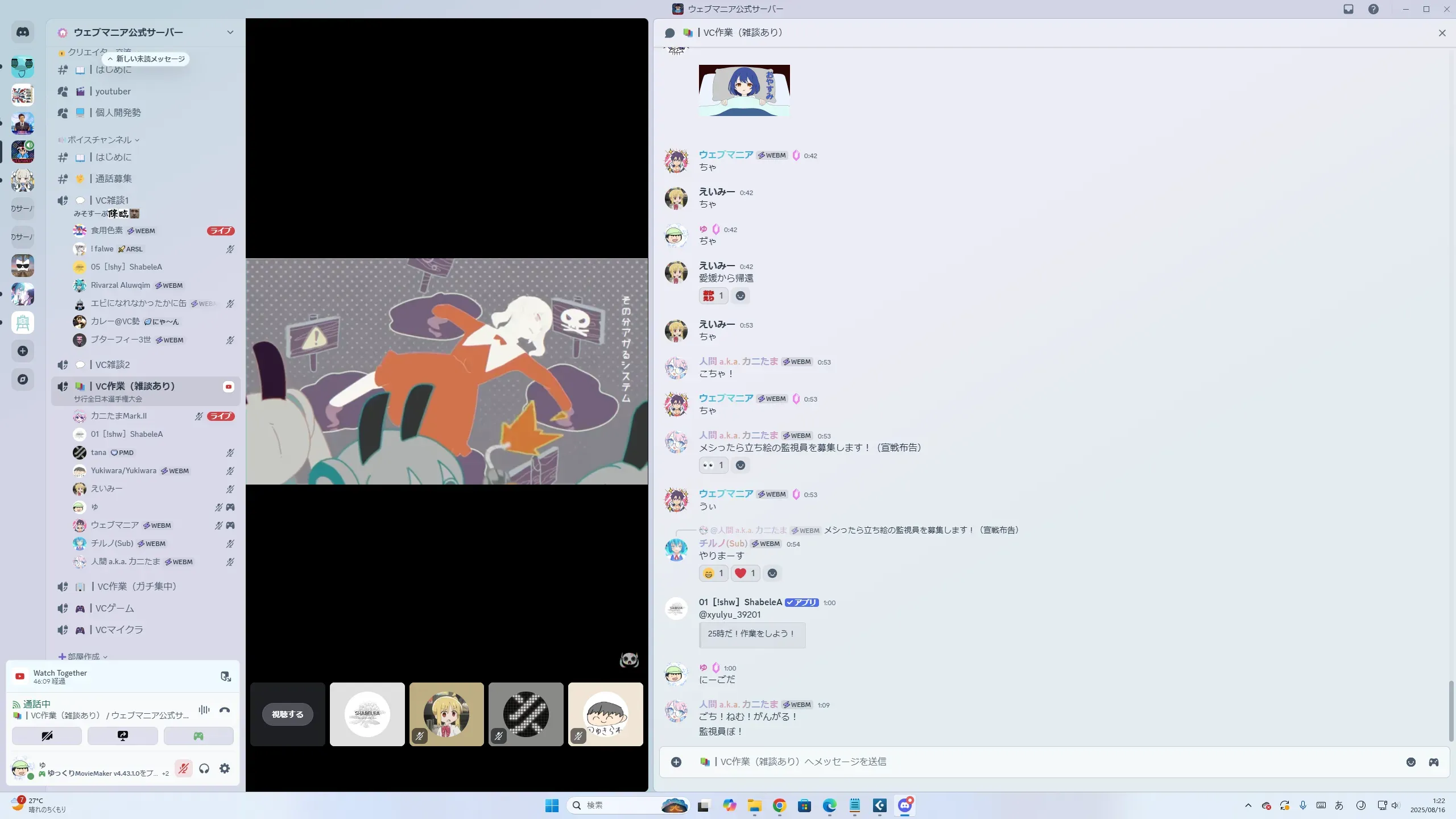The height and width of the screenshot is (819, 1456).
Task: Type in VC作業 message input field
Action: pos(1024,762)
